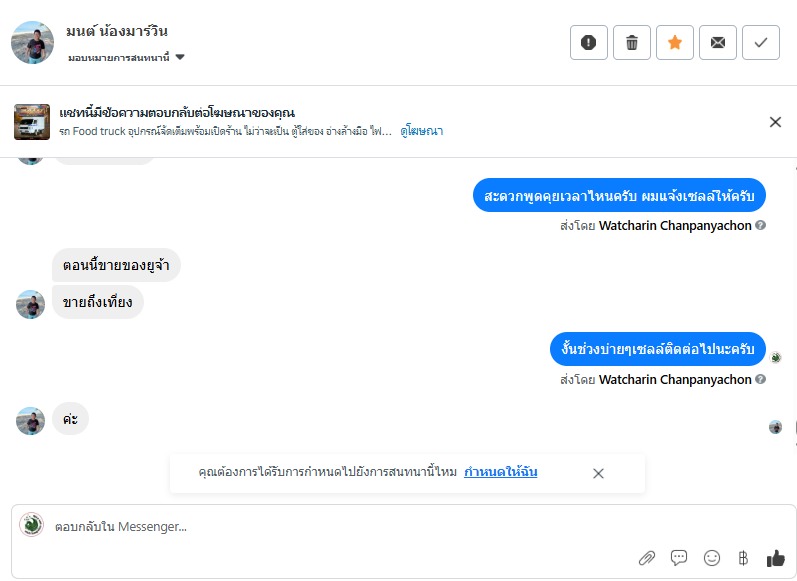Open saved replies speech bubble icon
Viewport: 797px width, 581px height.
[x=679, y=558]
